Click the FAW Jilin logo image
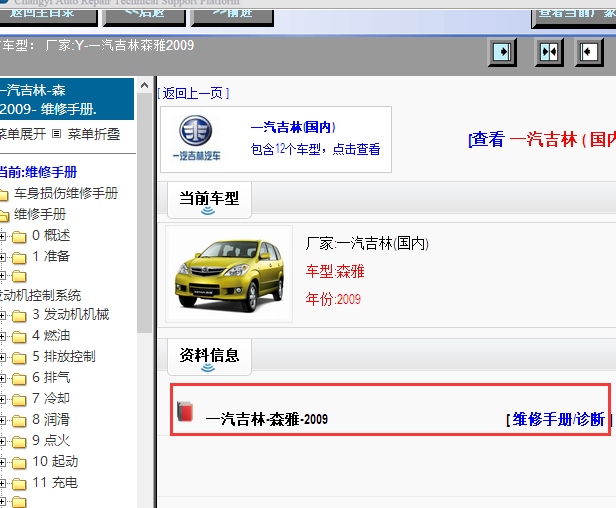Image resolution: width=616 pixels, height=508 pixels. point(196,138)
